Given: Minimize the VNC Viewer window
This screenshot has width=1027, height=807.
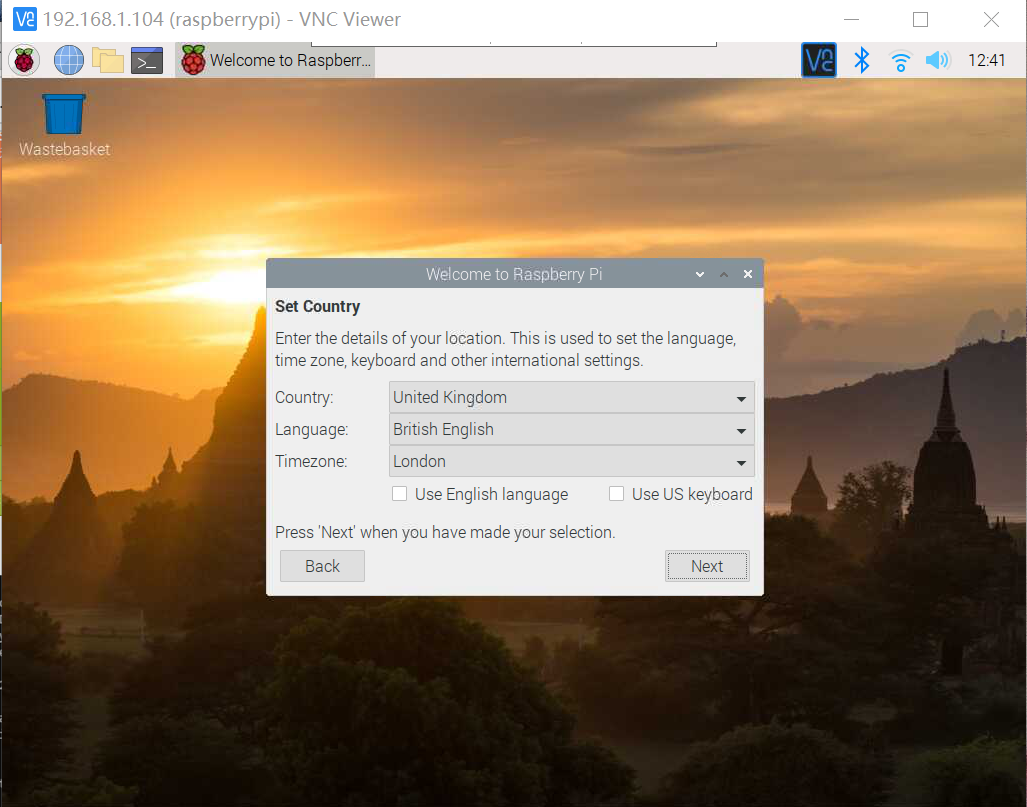Looking at the screenshot, I should 851,20.
